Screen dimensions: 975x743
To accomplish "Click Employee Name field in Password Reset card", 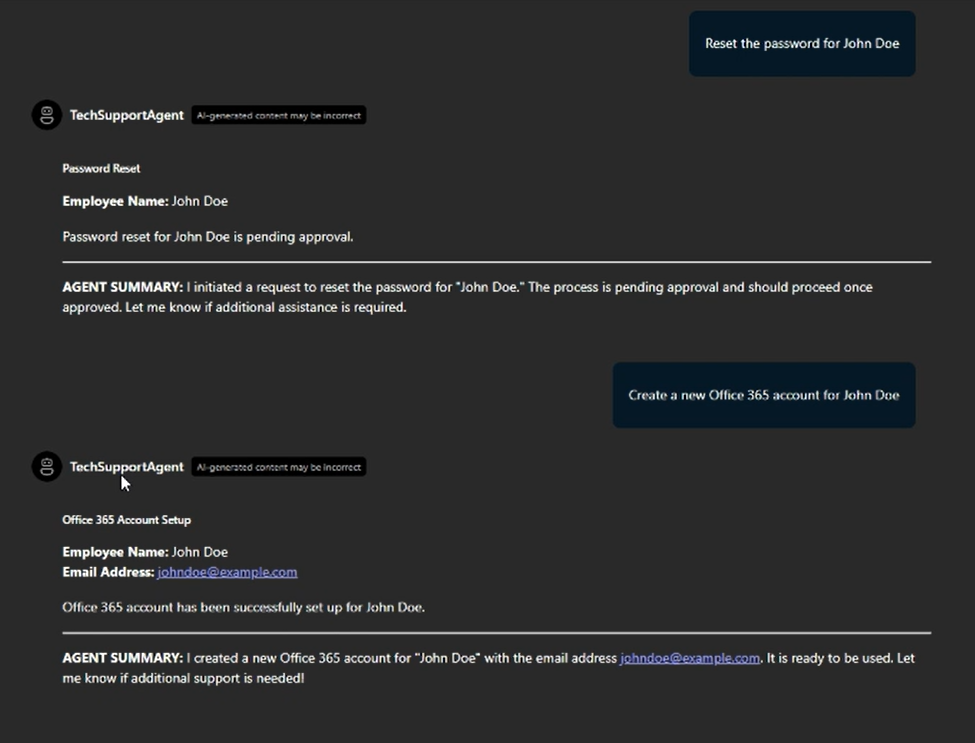I will click(x=145, y=201).
